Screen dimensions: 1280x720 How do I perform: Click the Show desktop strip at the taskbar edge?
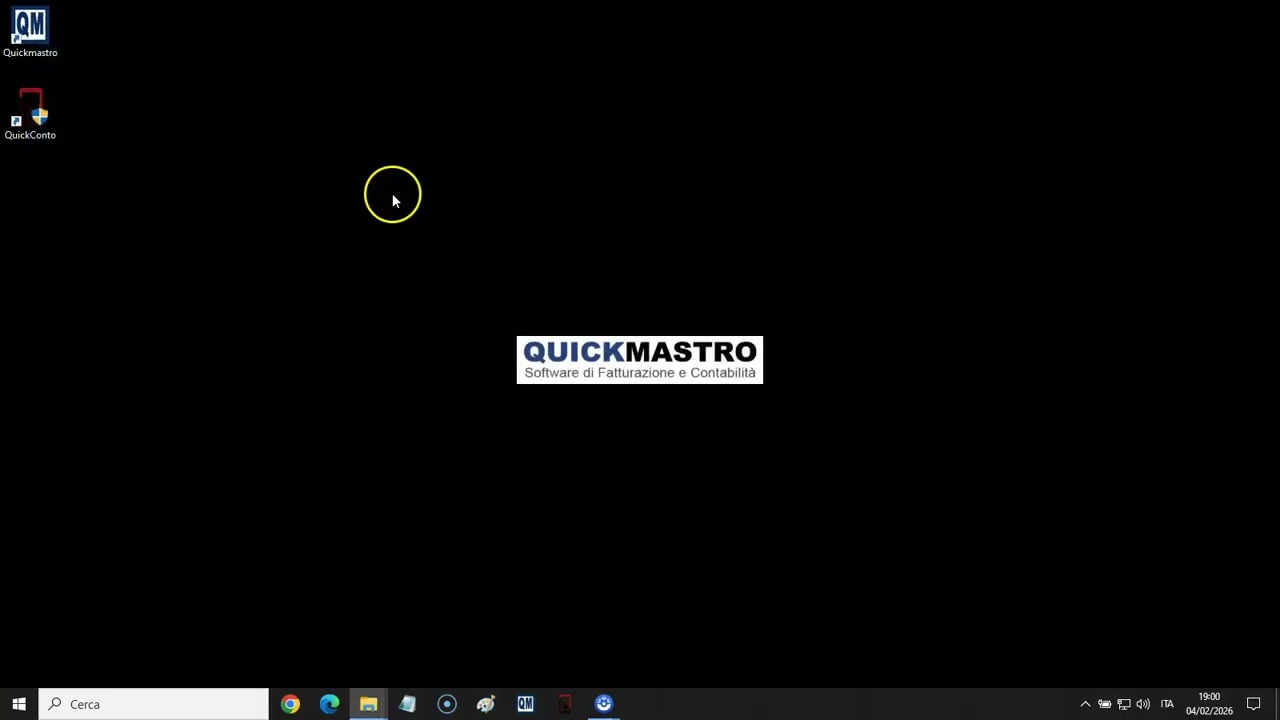tap(1277, 704)
